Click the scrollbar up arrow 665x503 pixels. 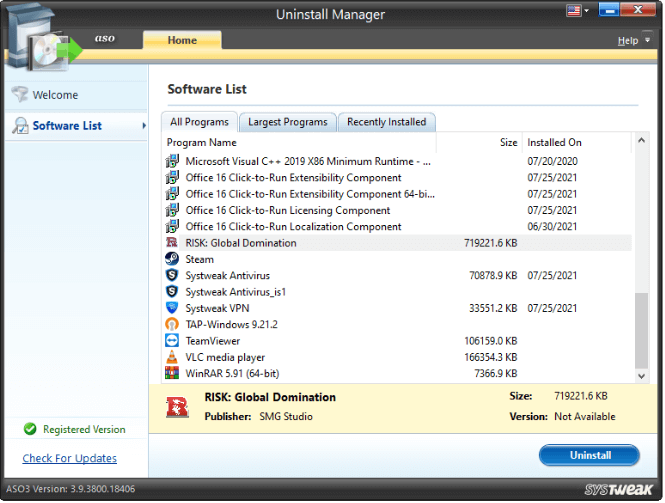coord(641,140)
